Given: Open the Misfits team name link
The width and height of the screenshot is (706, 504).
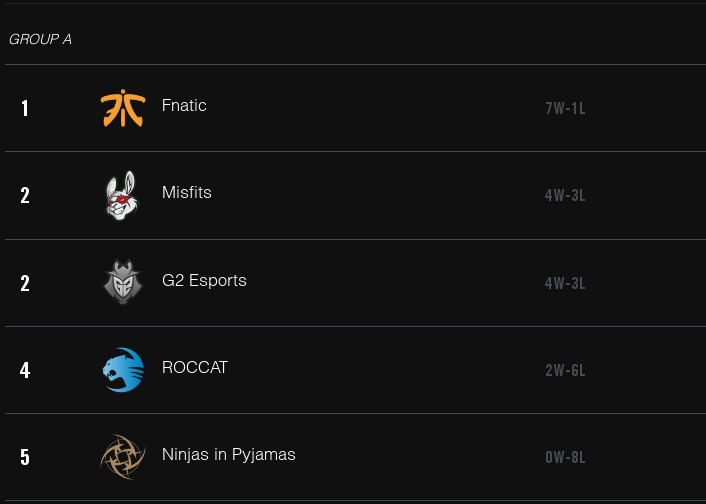Looking at the screenshot, I should (x=187, y=192).
